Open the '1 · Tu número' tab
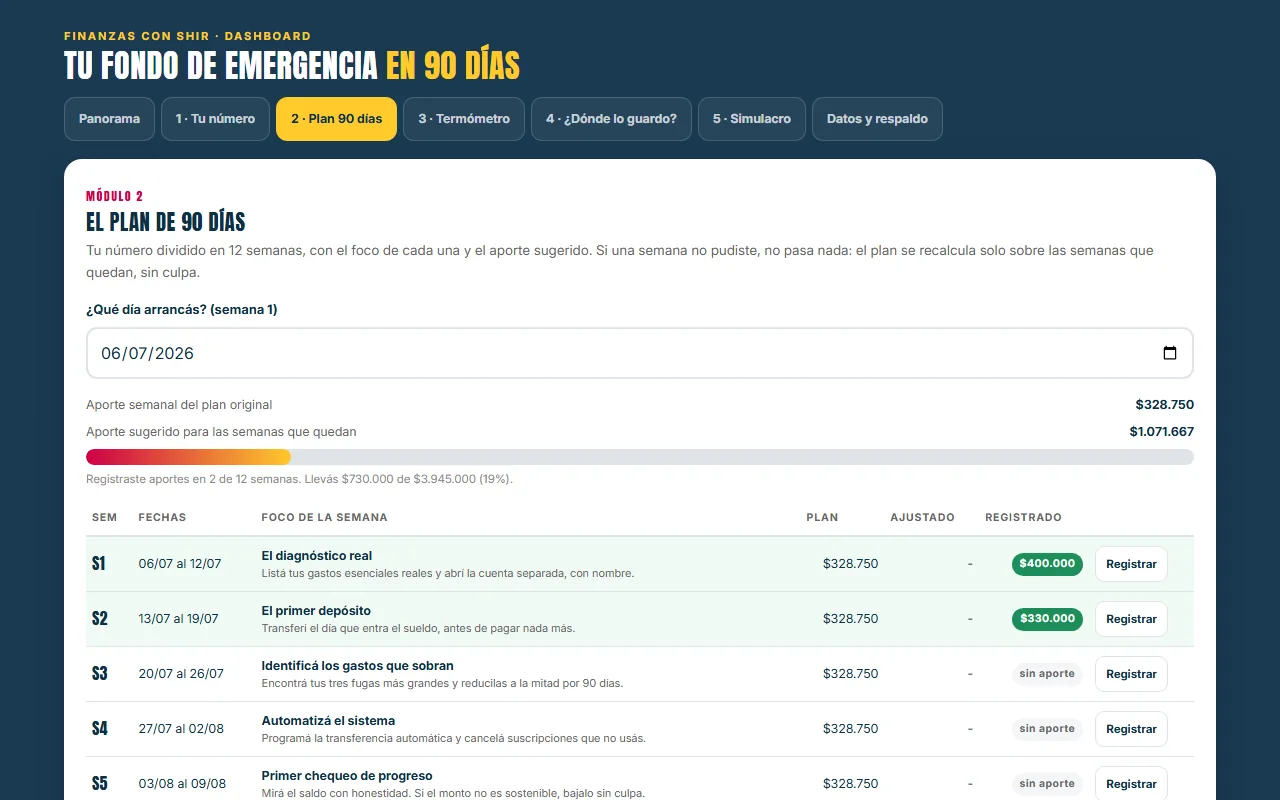Viewport: 1280px width, 800px height. point(215,119)
